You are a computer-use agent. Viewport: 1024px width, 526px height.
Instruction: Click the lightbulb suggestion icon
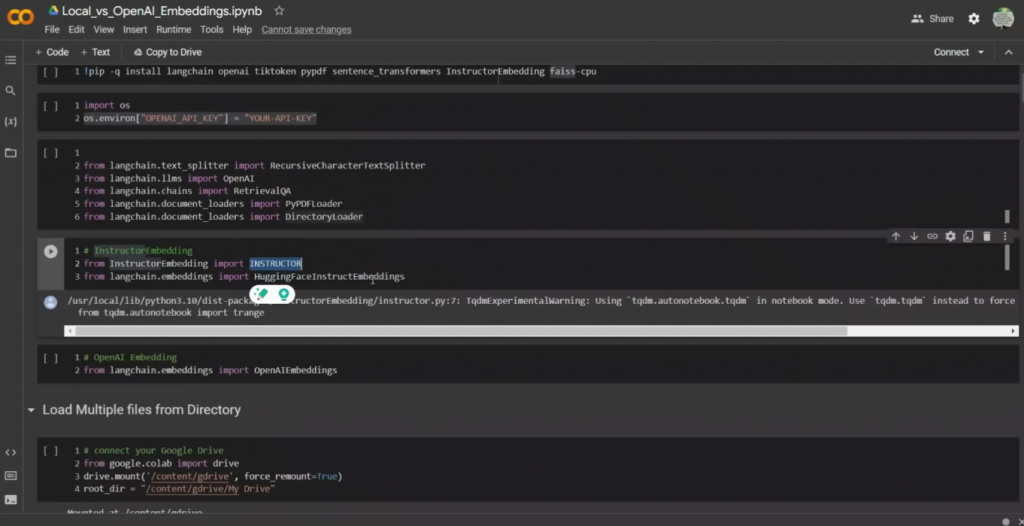pyautogui.click(x=283, y=294)
